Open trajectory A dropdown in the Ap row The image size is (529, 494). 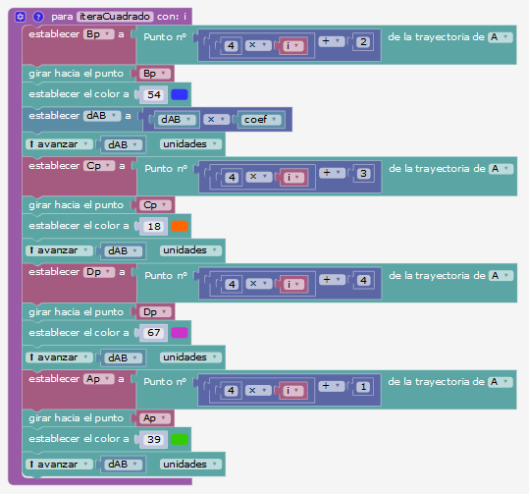(x=500, y=382)
